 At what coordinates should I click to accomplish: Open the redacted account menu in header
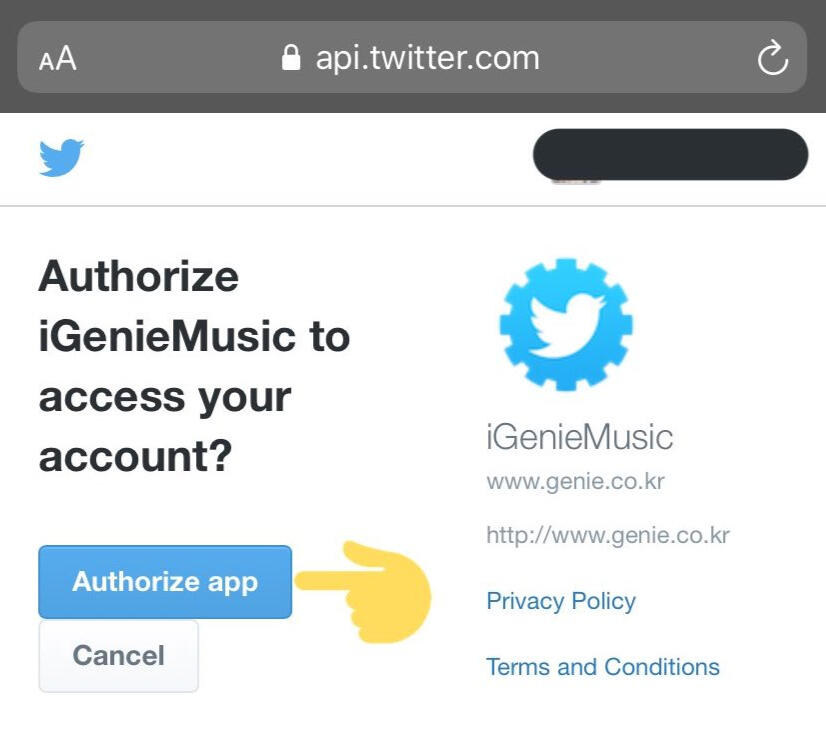[670, 155]
